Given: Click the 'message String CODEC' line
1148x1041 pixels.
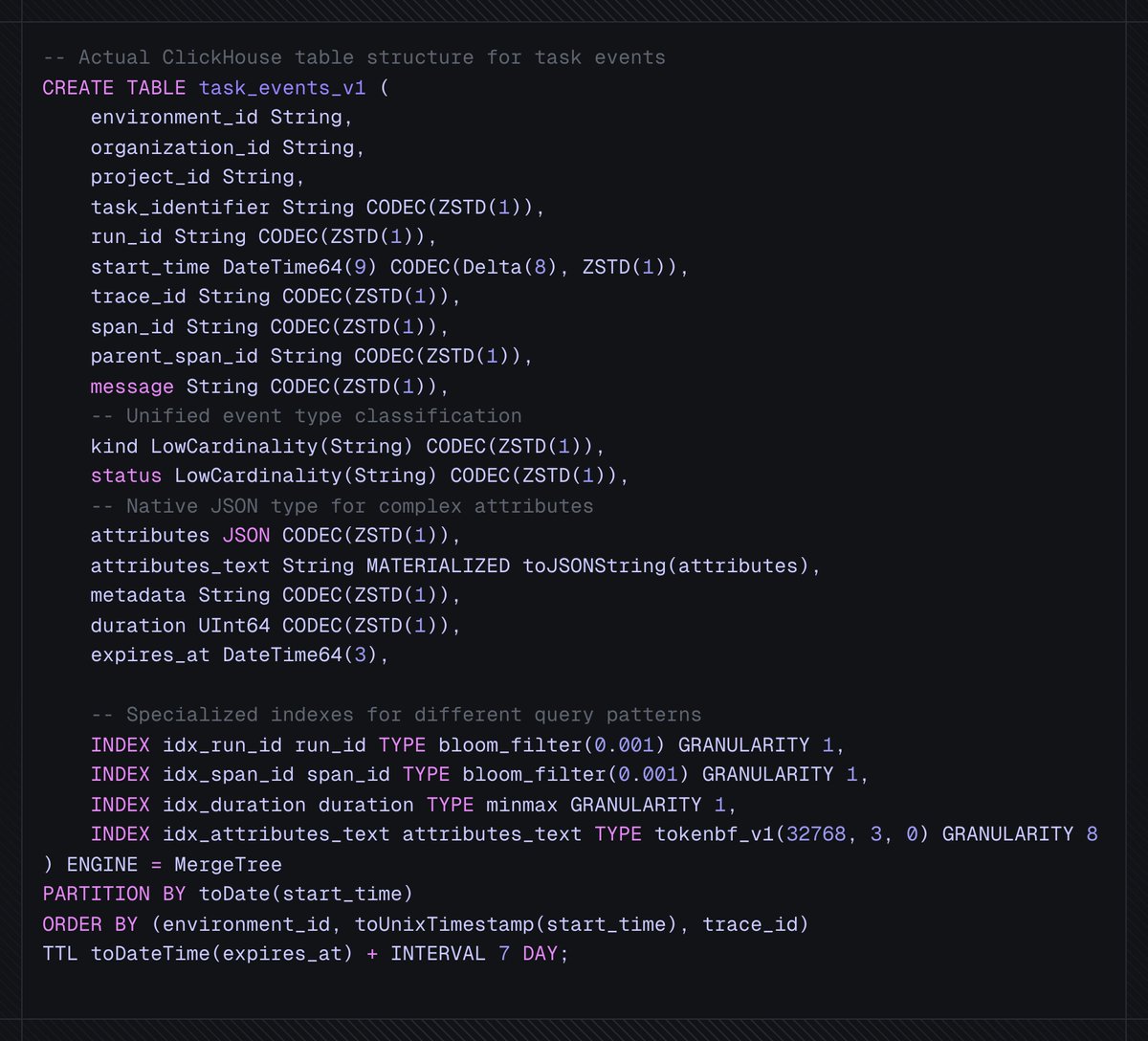Looking at the screenshot, I should coord(270,387).
